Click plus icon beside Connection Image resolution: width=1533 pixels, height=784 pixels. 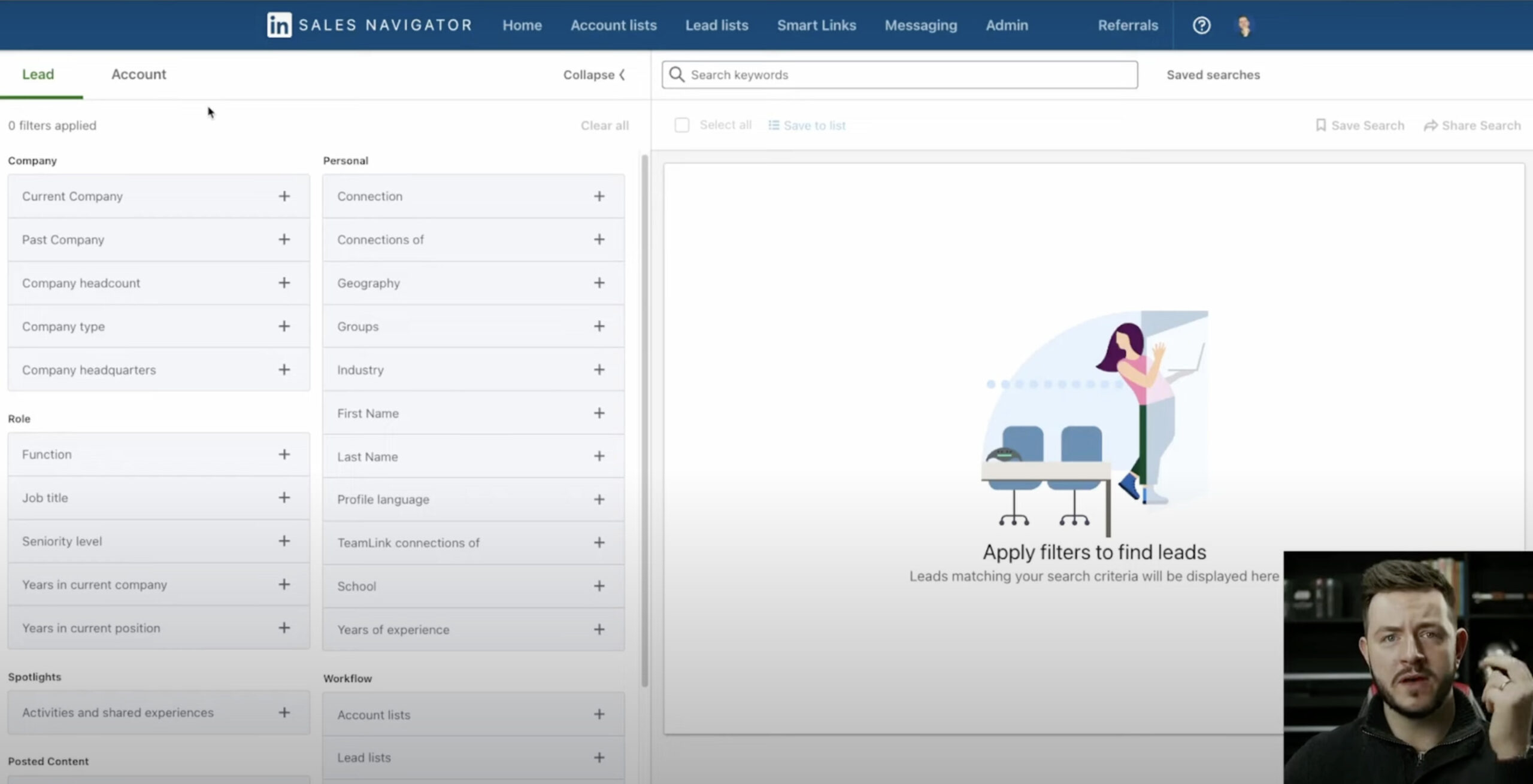[x=599, y=196]
